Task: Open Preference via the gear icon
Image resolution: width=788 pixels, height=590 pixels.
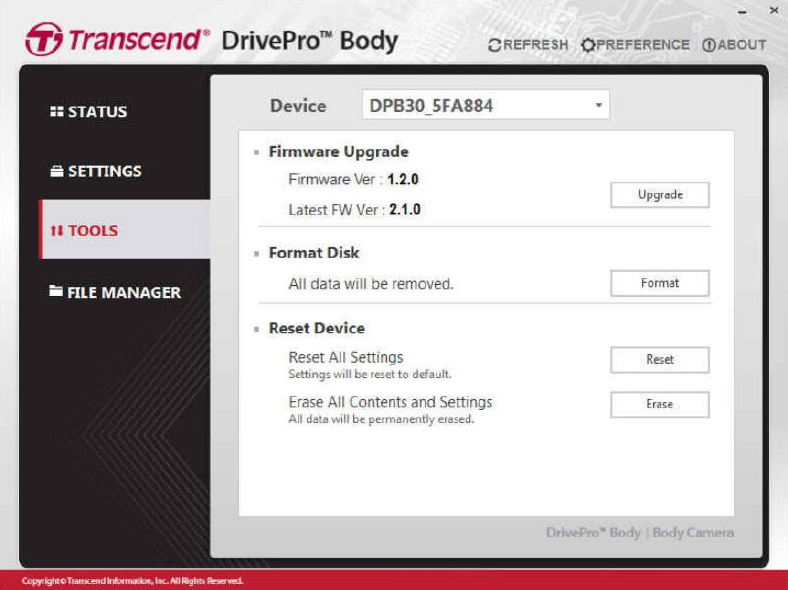Action: click(588, 45)
